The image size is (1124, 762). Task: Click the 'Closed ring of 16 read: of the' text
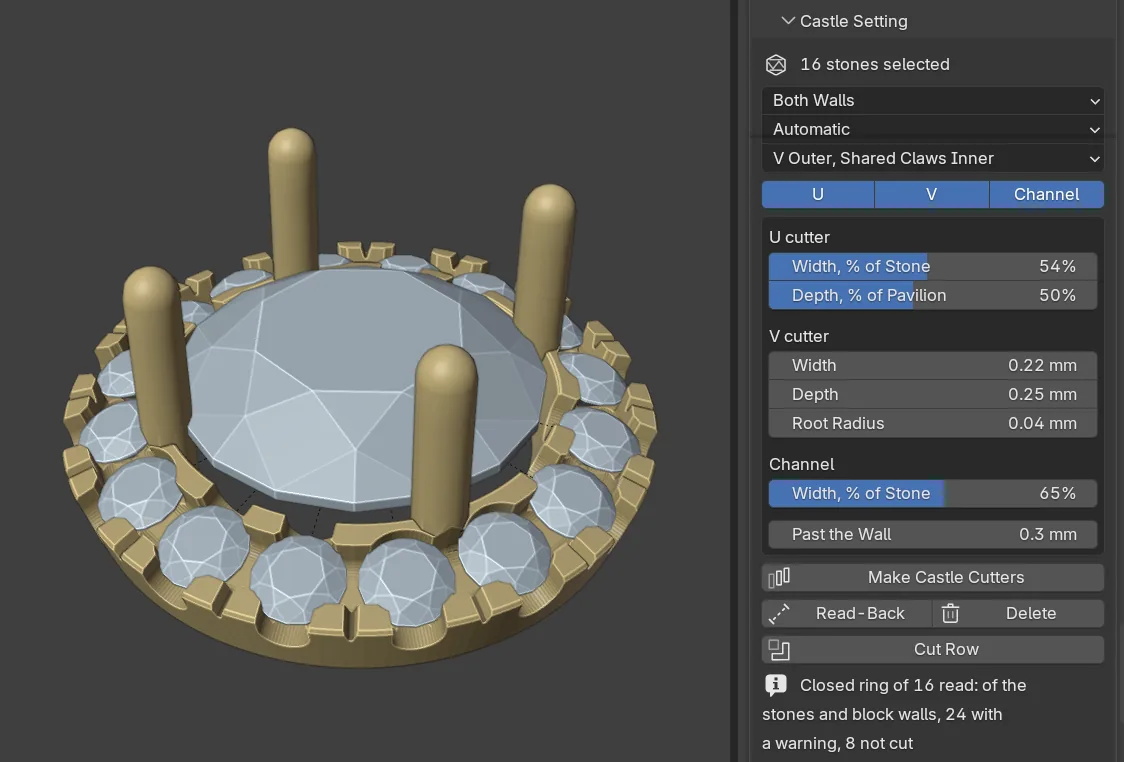[913, 685]
